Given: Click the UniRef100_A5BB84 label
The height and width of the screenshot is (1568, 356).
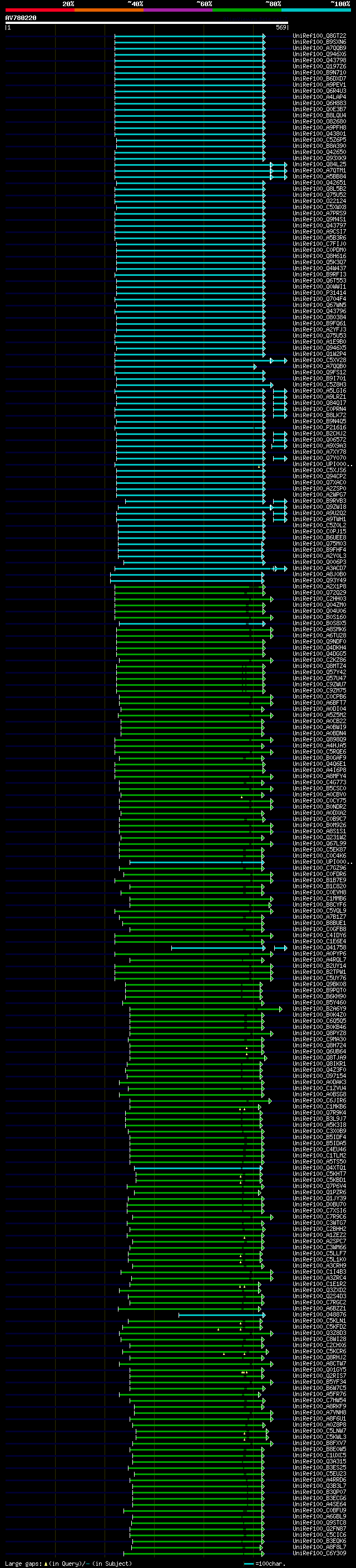Looking at the screenshot, I should tap(319, 176).
